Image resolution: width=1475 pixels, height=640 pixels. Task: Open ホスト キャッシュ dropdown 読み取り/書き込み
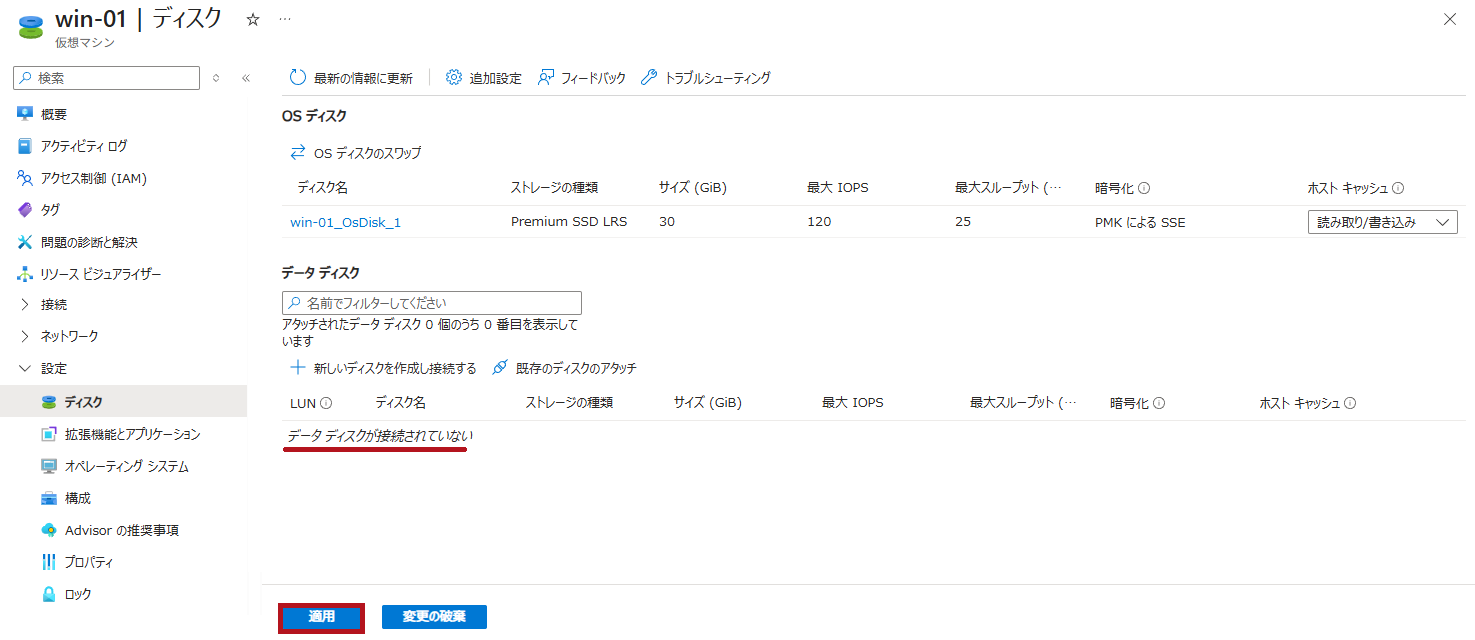1382,222
